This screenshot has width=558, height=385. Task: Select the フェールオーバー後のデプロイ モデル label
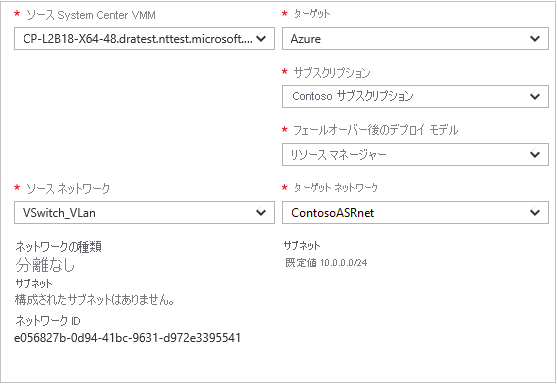(375, 130)
